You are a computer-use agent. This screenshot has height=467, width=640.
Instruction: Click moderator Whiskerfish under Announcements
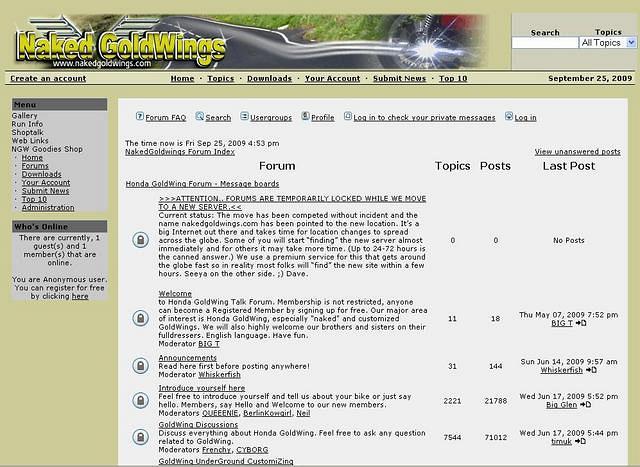point(220,374)
